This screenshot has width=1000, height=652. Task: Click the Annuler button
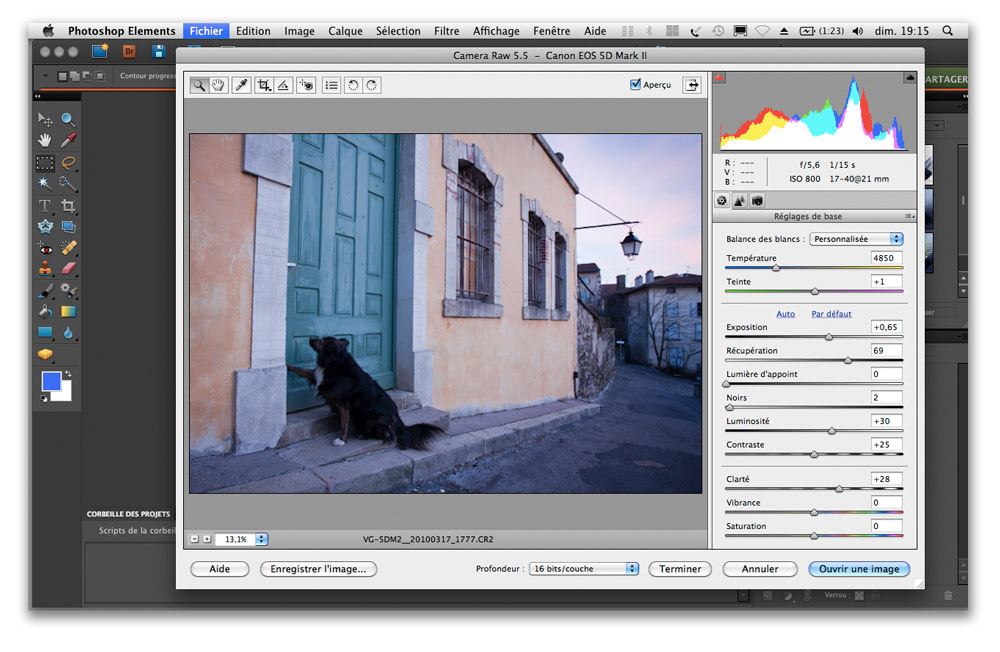coord(760,568)
